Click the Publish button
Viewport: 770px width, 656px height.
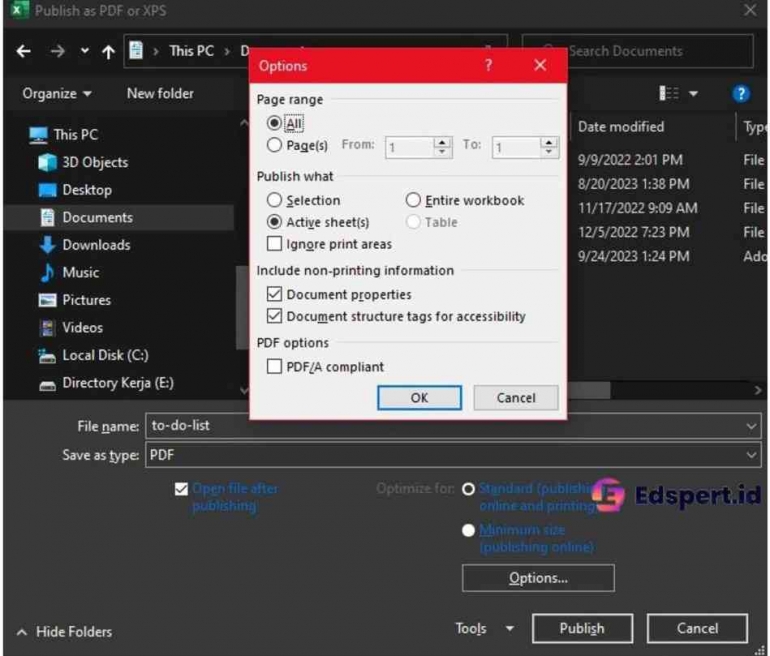click(x=582, y=629)
